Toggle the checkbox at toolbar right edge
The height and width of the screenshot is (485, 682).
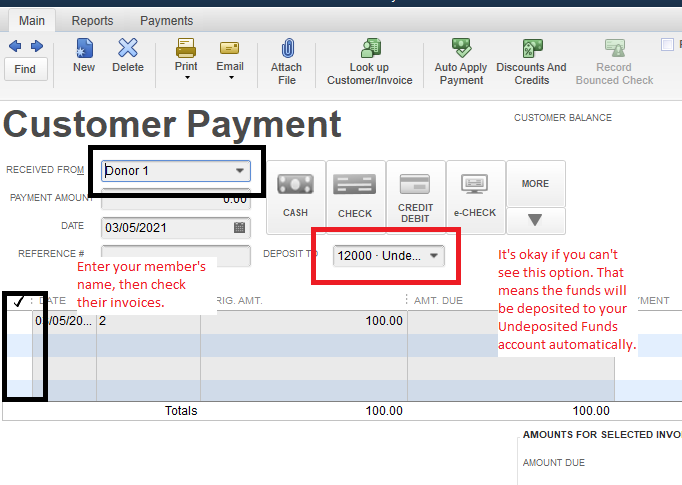pos(667,45)
